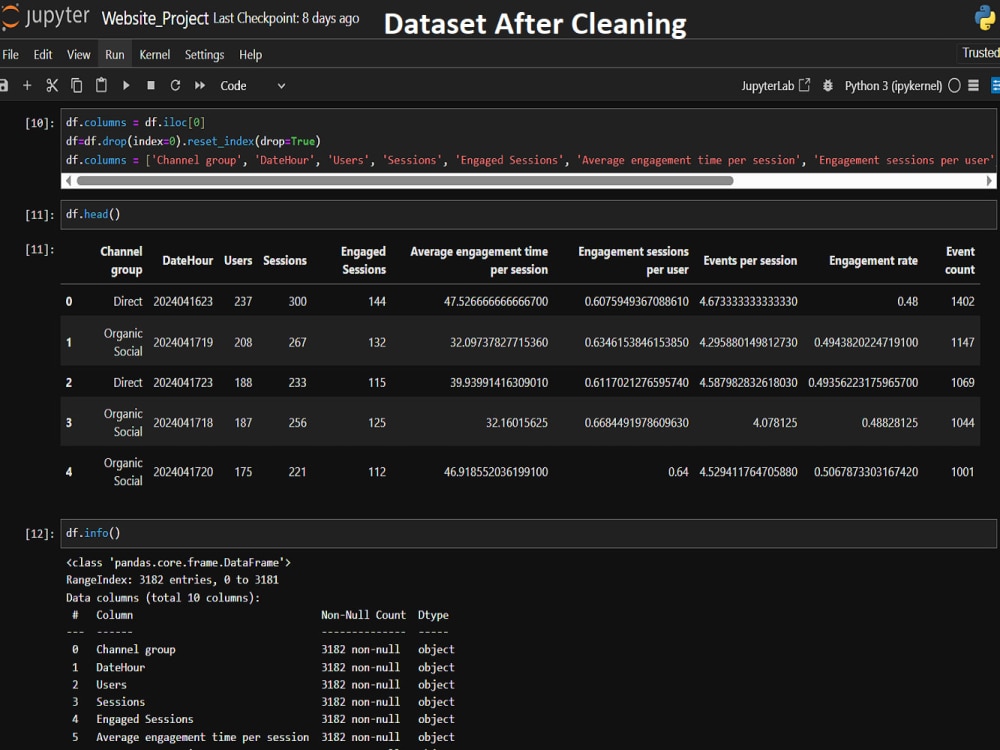This screenshot has height=750, width=1000.
Task: Open the File menu
Action: tap(10, 55)
